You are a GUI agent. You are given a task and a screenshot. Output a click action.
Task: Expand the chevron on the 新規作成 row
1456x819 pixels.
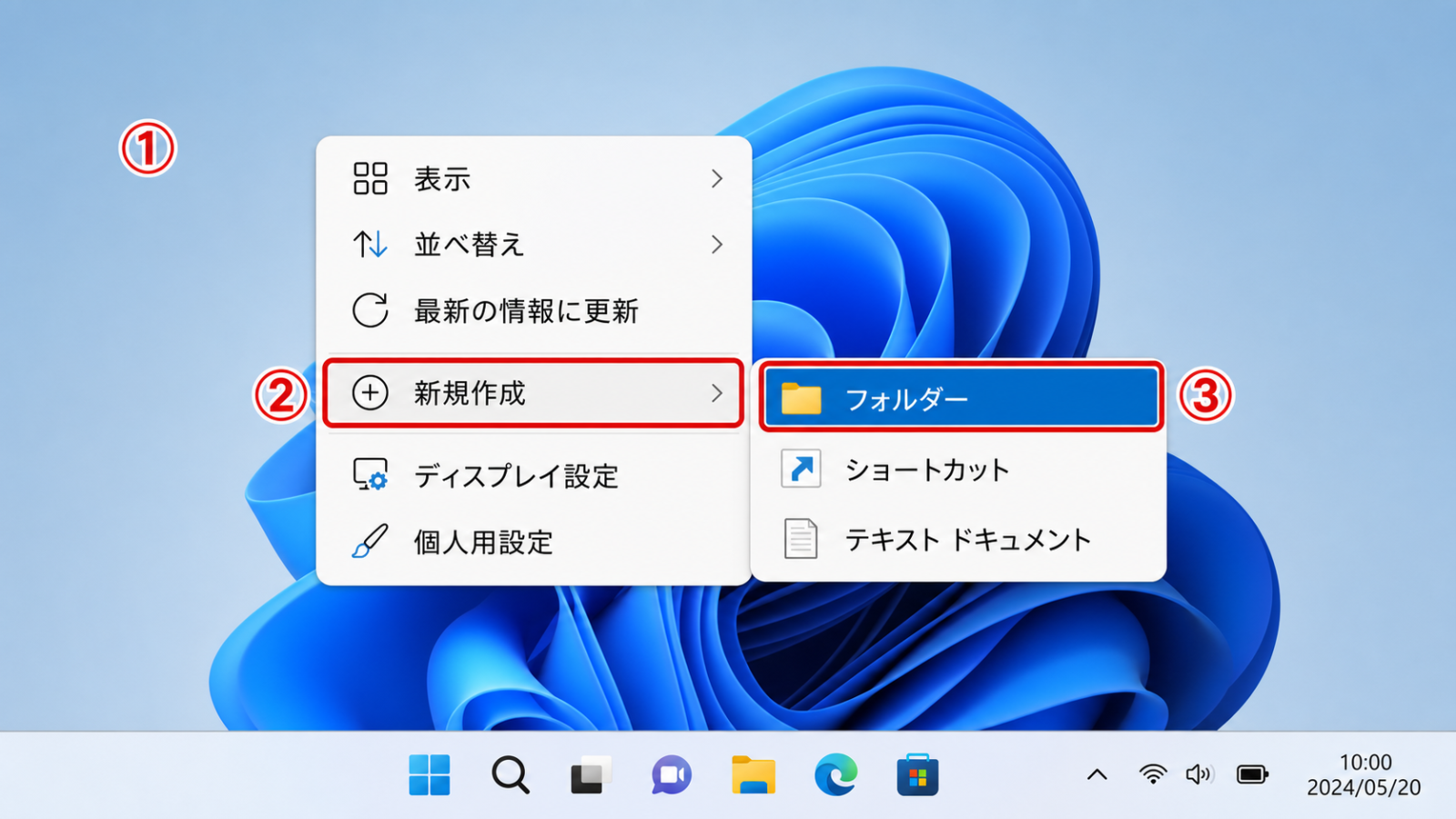pos(717,393)
